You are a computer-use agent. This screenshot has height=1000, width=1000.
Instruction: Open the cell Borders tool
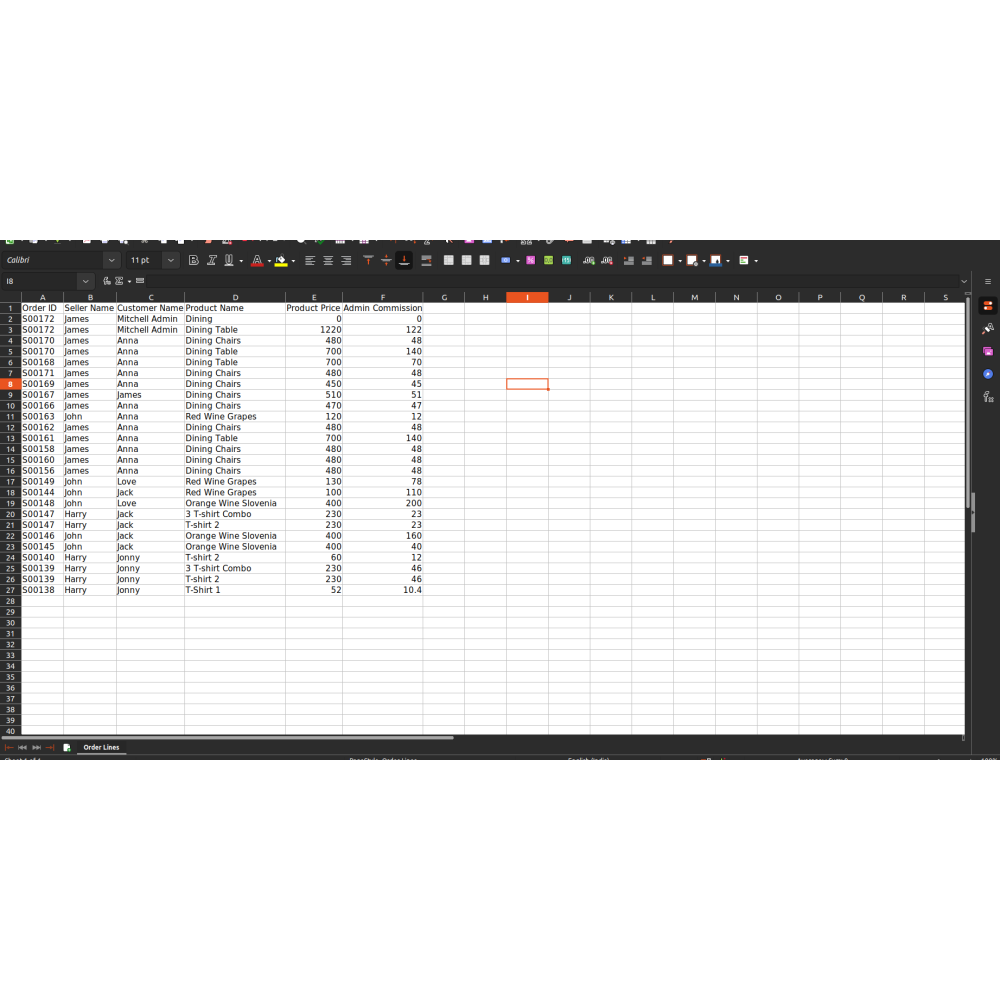click(x=668, y=261)
